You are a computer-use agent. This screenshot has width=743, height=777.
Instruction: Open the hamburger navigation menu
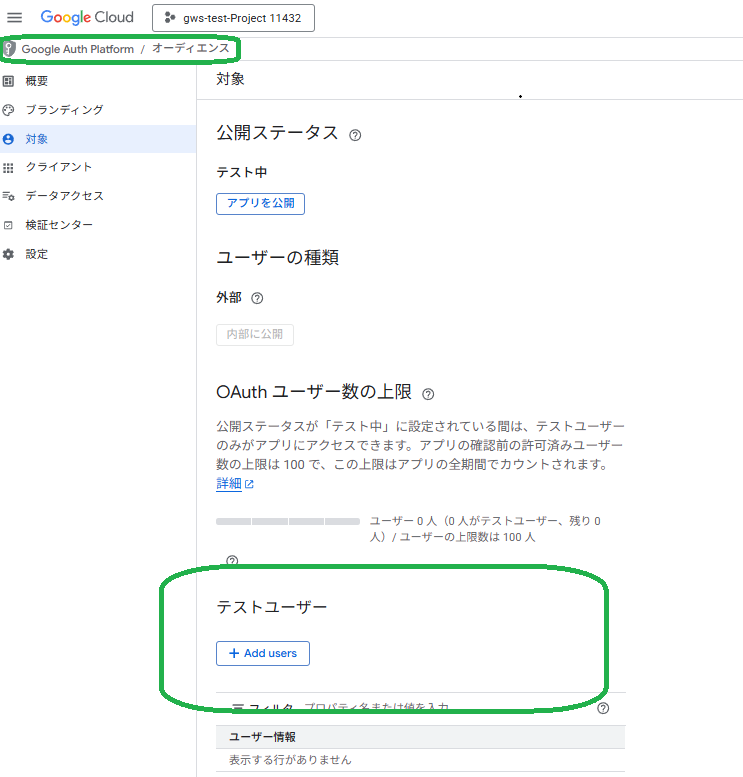click(x=15, y=18)
